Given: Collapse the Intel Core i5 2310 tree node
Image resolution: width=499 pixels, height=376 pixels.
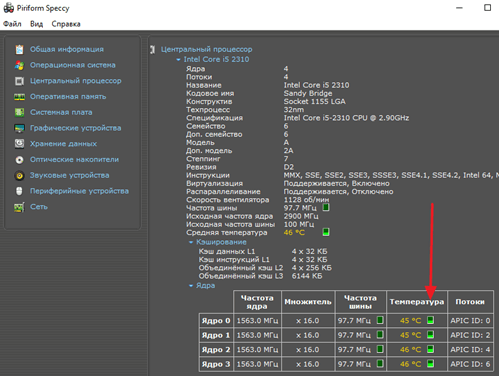Looking at the screenshot, I should pos(178,59).
